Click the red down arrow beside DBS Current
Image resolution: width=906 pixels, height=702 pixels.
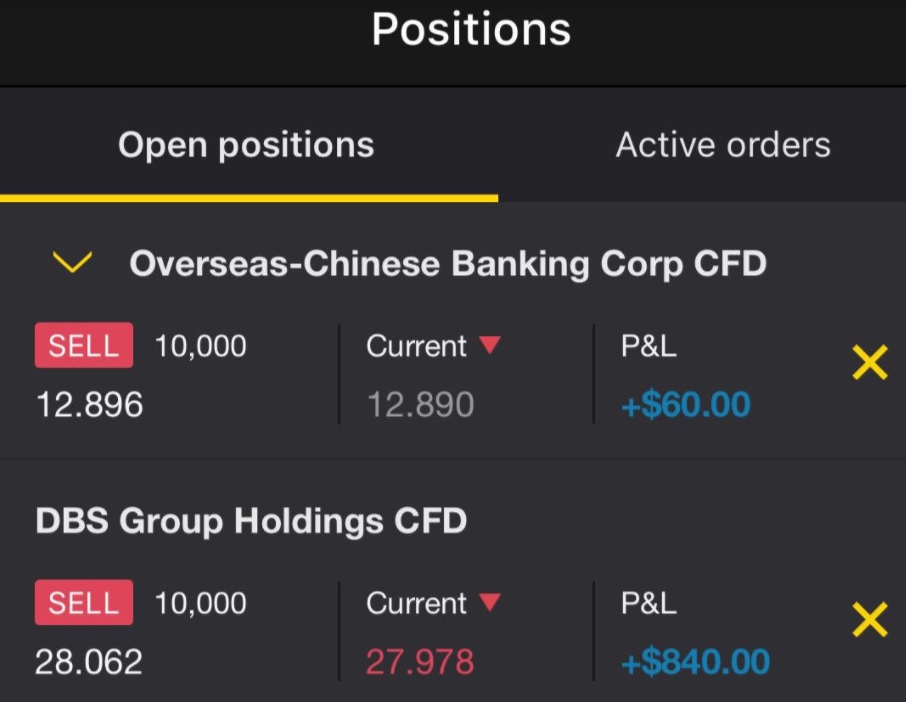[x=489, y=603]
